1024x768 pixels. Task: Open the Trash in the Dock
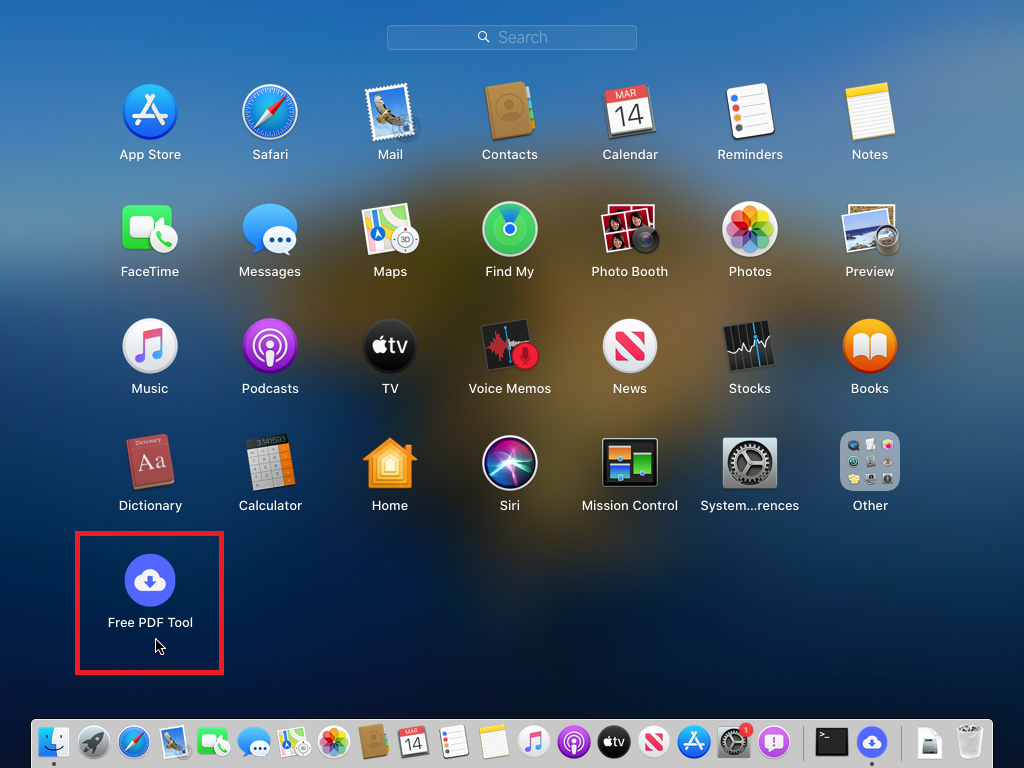[969, 743]
